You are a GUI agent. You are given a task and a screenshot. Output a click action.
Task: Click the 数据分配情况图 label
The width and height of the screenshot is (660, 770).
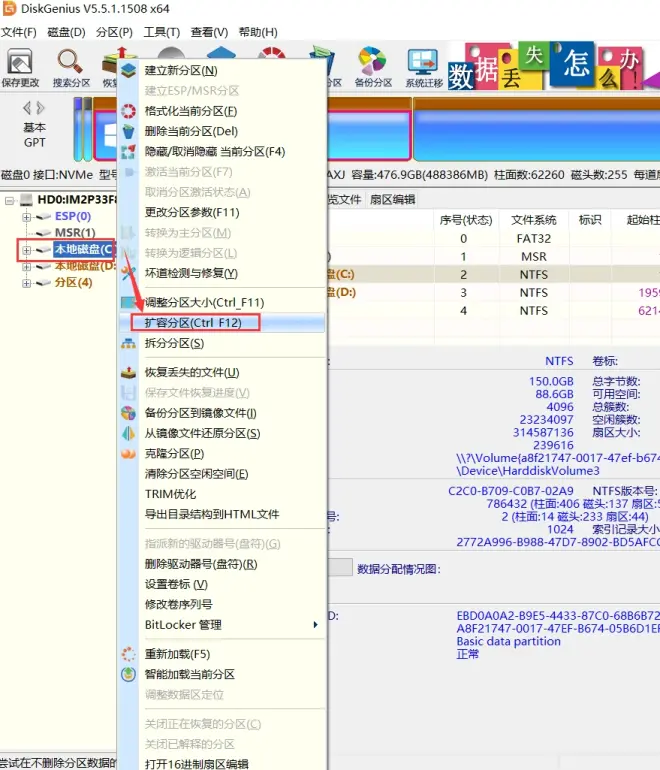point(399,569)
